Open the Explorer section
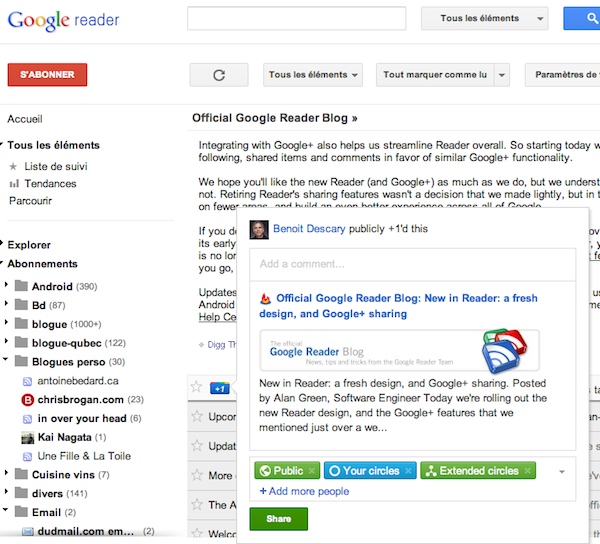The width and height of the screenshot is (600, 544). [x=29, y=245]
